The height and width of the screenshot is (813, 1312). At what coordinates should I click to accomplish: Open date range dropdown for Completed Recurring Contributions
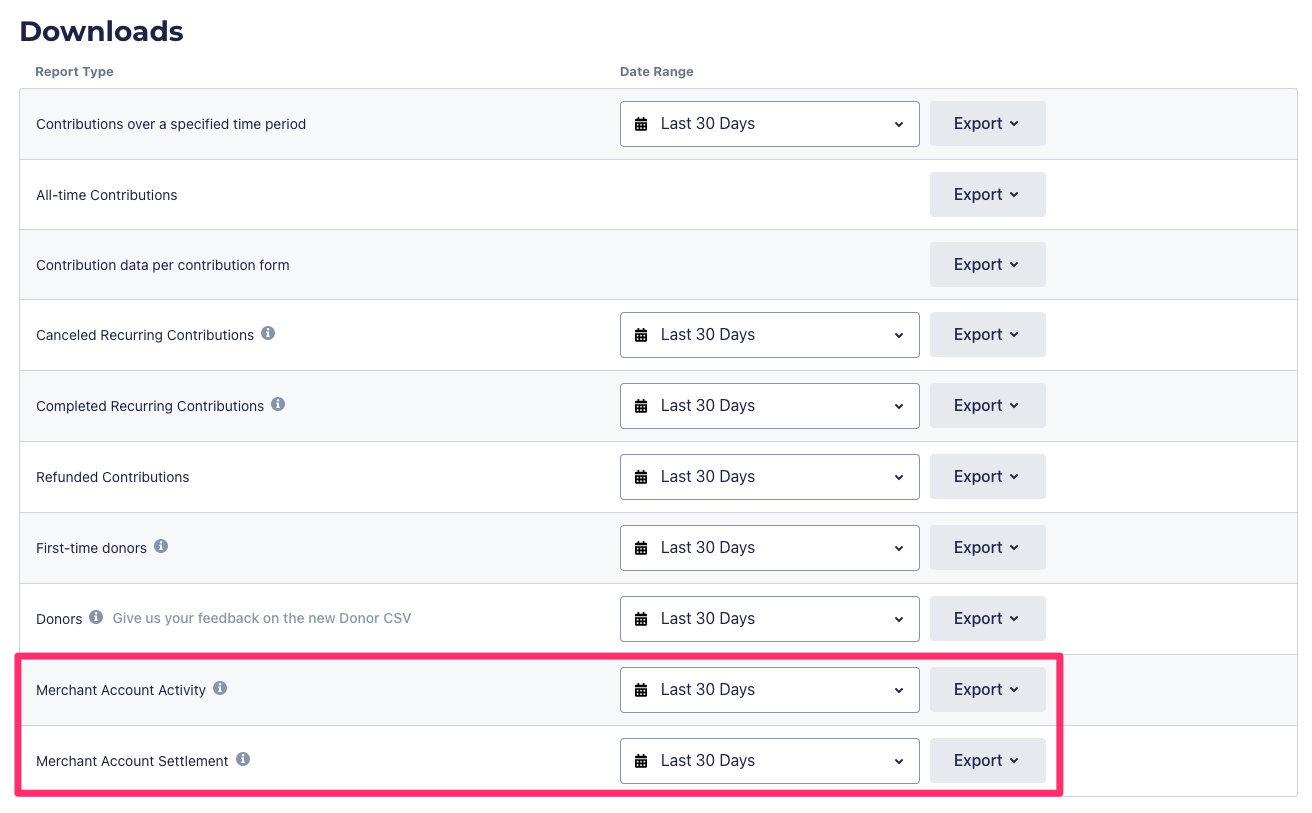769,406
